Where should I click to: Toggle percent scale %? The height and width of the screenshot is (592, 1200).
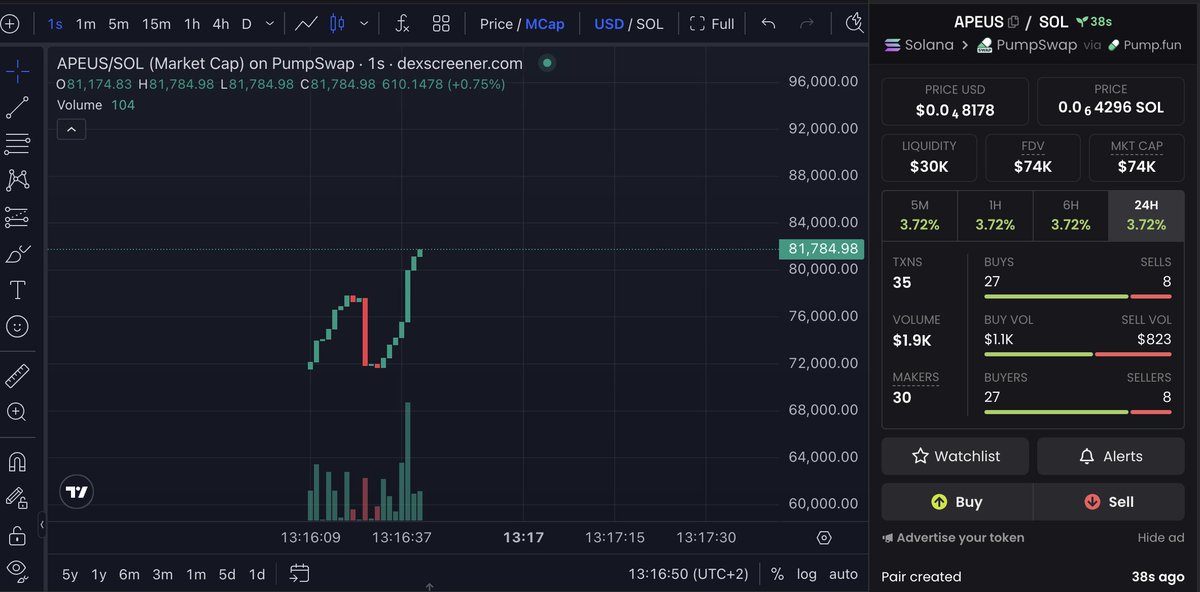pos(777,574)
